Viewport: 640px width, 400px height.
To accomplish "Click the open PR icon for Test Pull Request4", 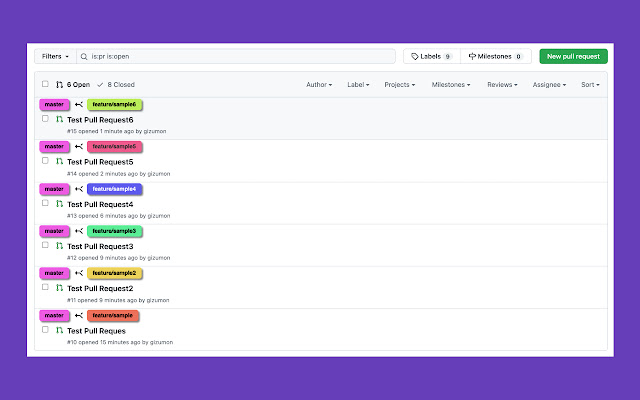I will [x=59, y=204].
